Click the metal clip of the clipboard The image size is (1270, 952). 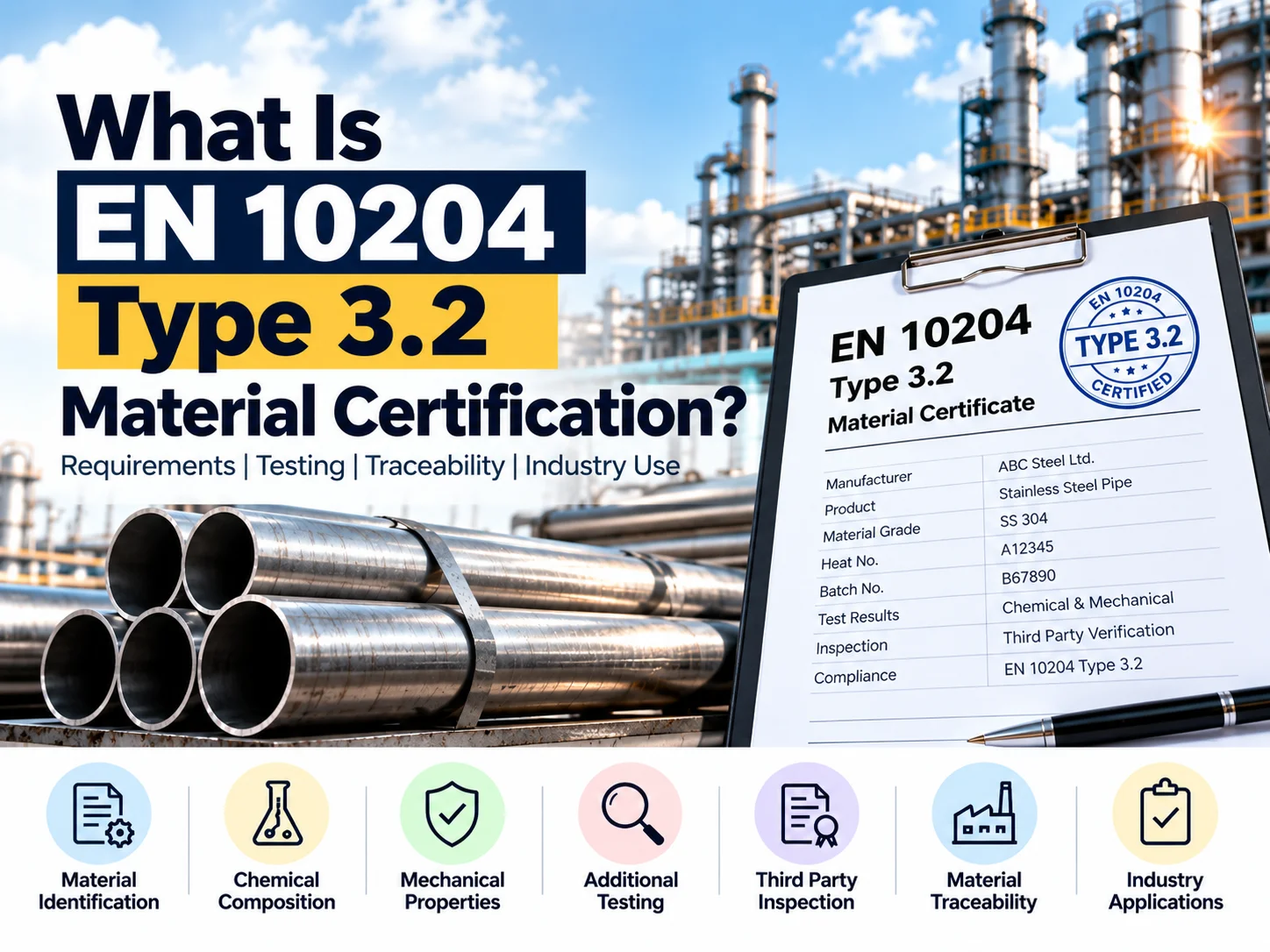995,258
